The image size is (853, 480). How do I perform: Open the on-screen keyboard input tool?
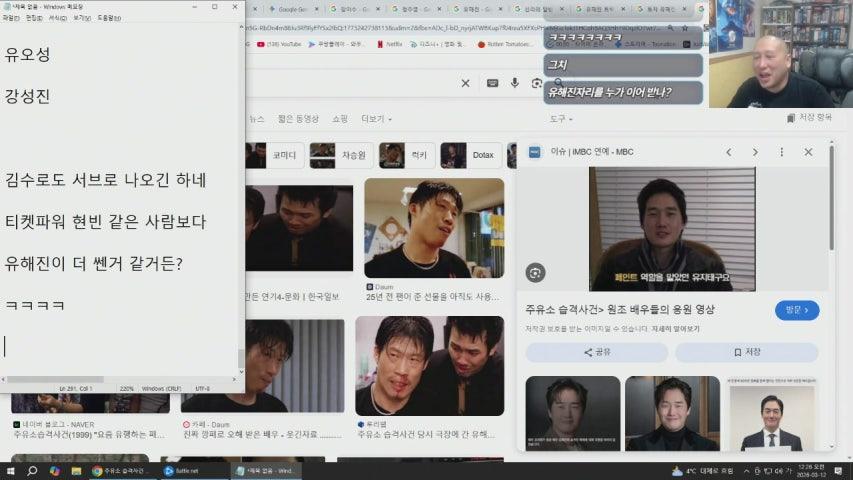493,83
